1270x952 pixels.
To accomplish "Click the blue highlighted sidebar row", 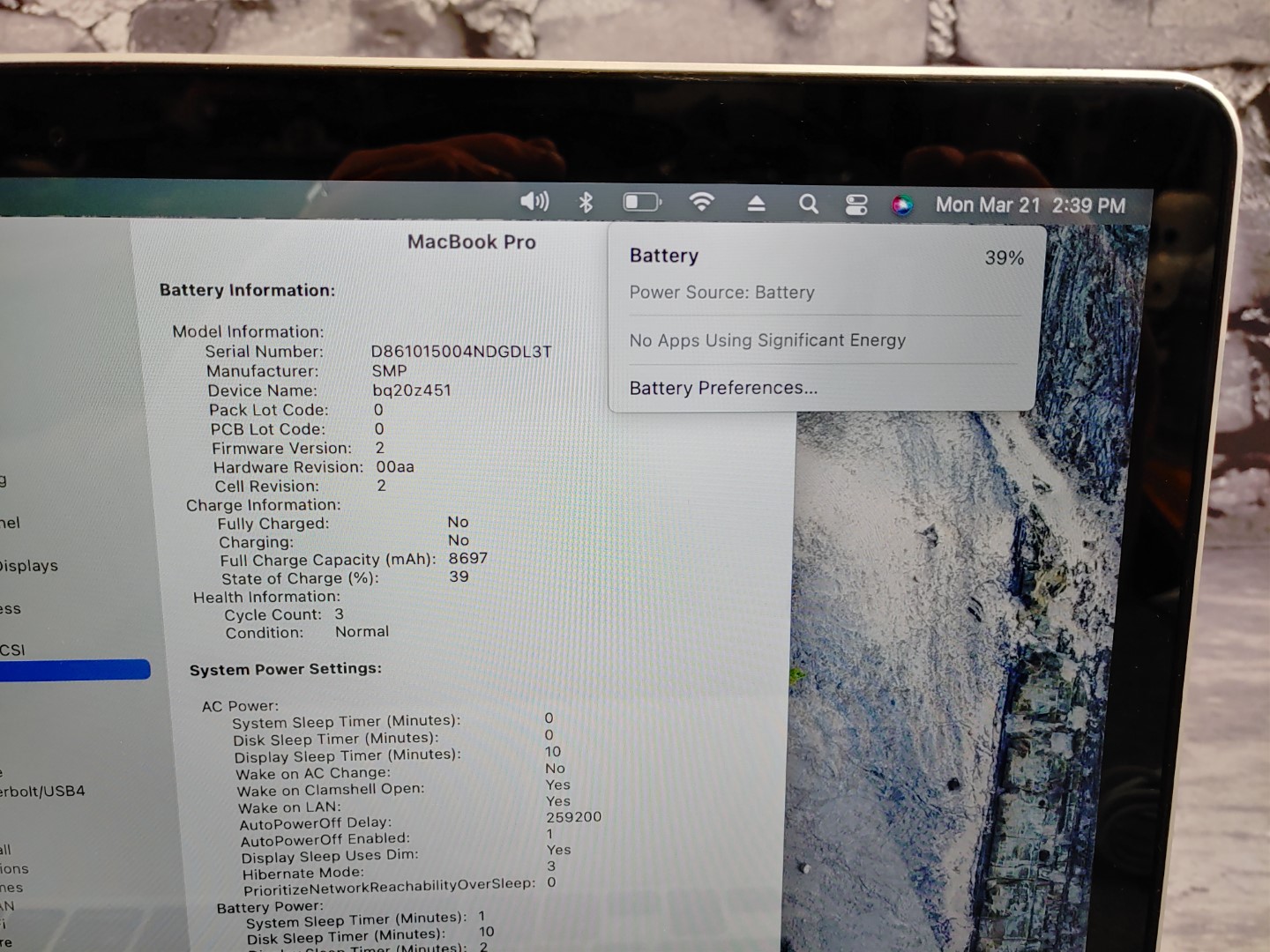I will [75, 670].
